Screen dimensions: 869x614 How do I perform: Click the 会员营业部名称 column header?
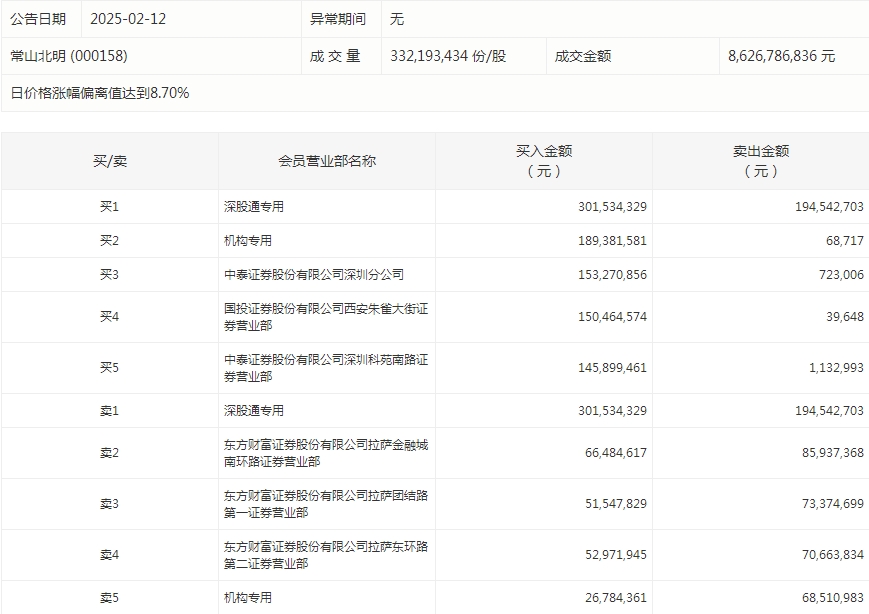coord(326,160)
